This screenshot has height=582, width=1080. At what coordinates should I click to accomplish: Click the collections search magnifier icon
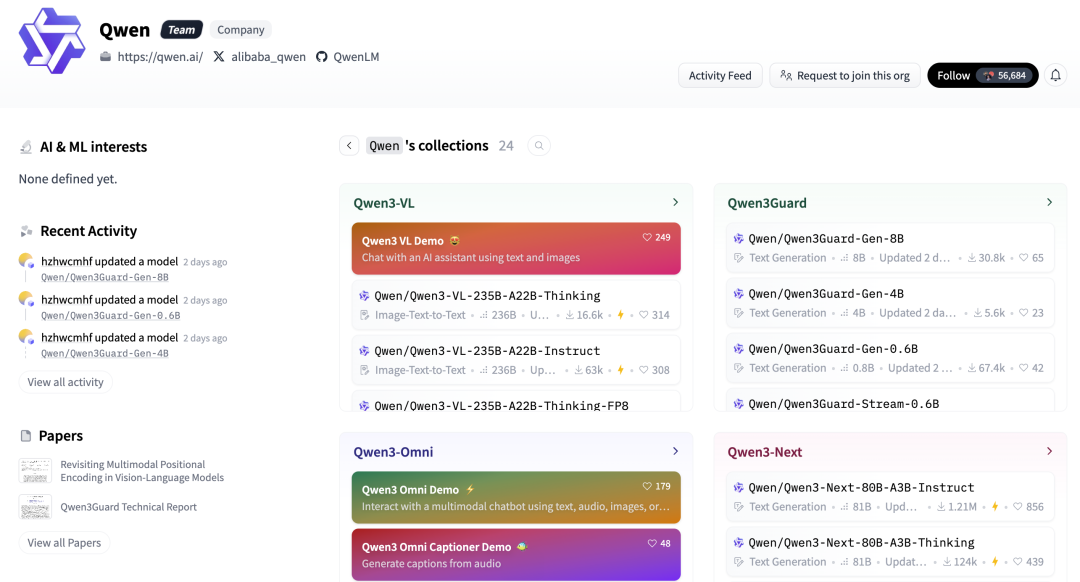point(539,145)
